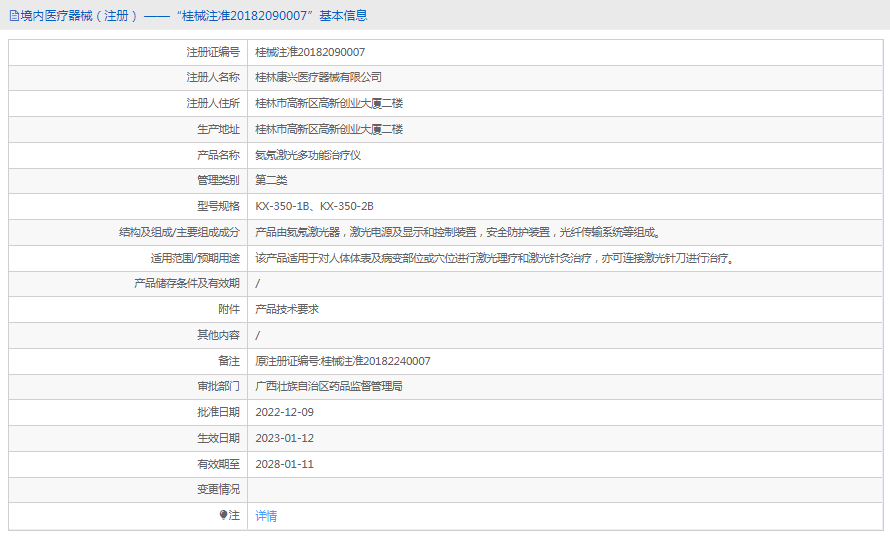This screenshot has height=540, width=890.
Task: Click the lightbulb icon next to 注
Action: pos(223,515)
